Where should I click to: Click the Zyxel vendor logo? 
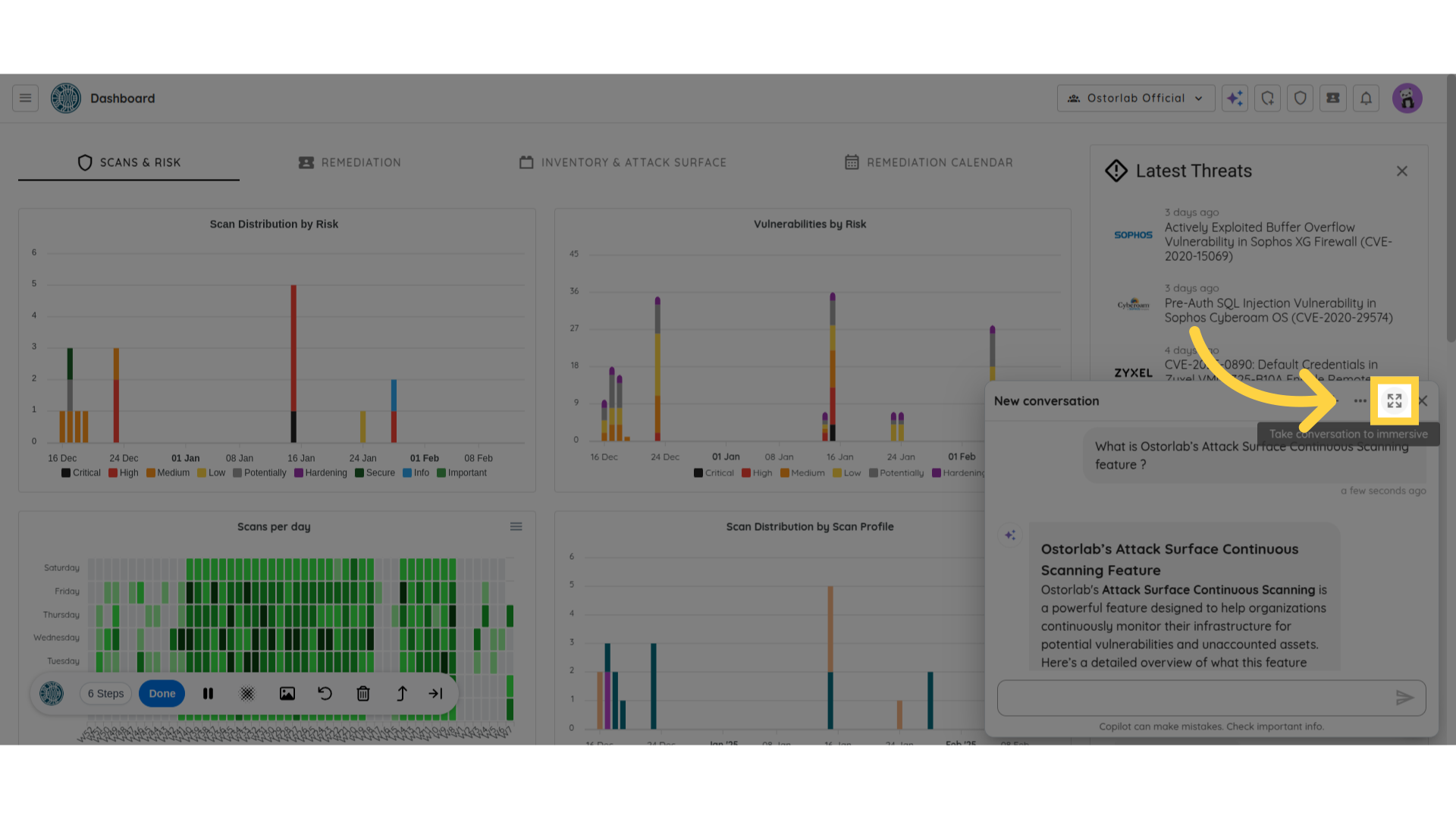coord(1133,373)
